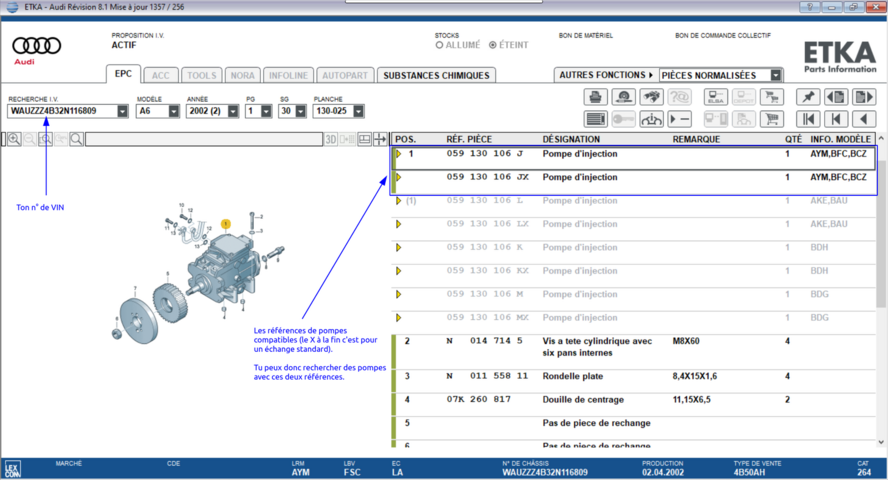Image resolution: width=888 pixels, height=480 pixels.
Task: Click the pushpin icon
Action: click(x=808, y=97)
